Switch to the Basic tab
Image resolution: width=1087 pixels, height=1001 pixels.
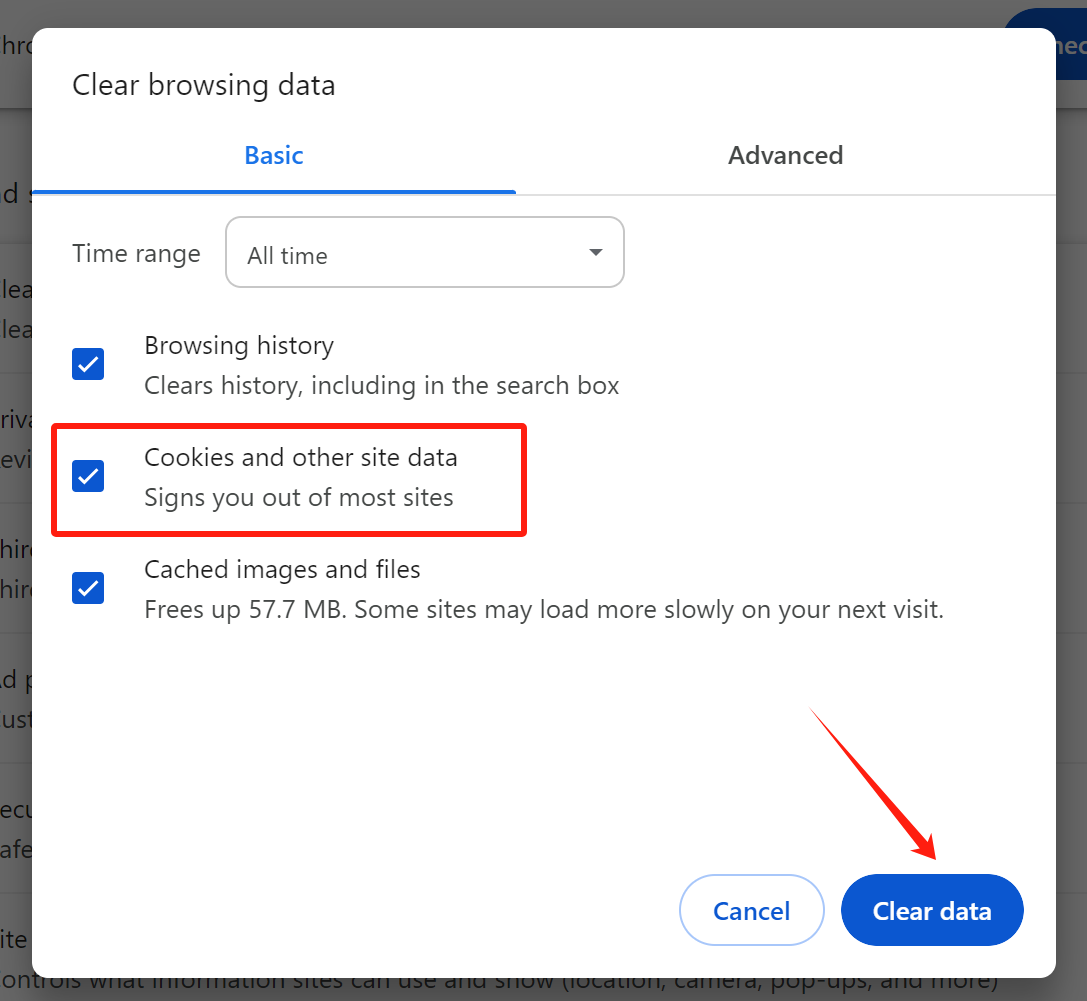274,156
